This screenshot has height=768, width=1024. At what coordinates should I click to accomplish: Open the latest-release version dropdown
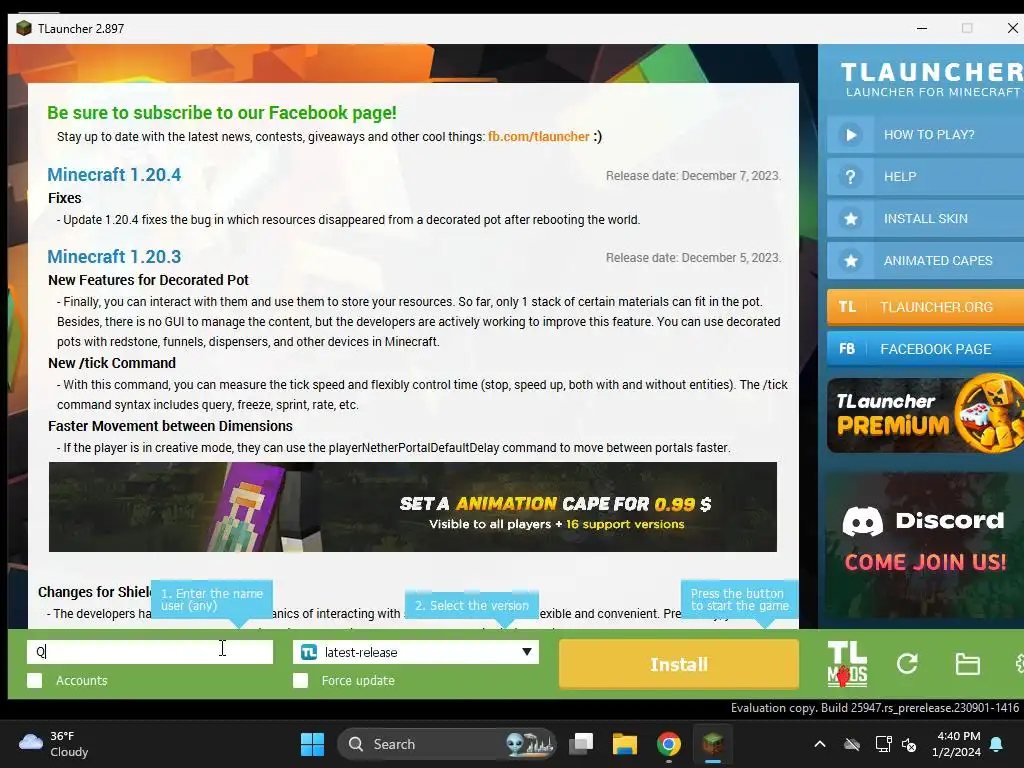(x=415, y=652)
